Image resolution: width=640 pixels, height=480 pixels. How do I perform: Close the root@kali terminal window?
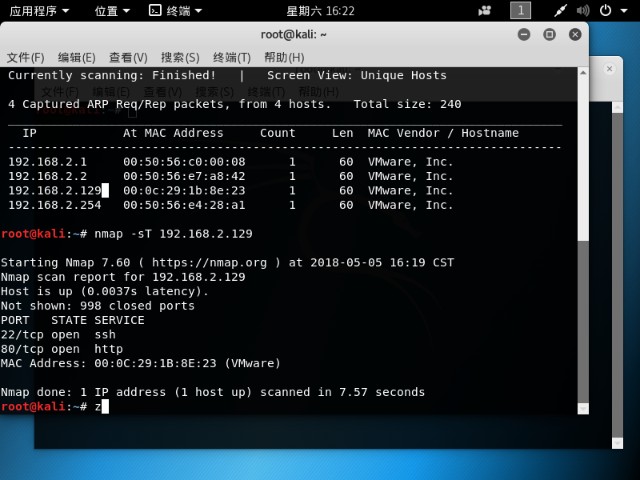[x=575, y=35]
